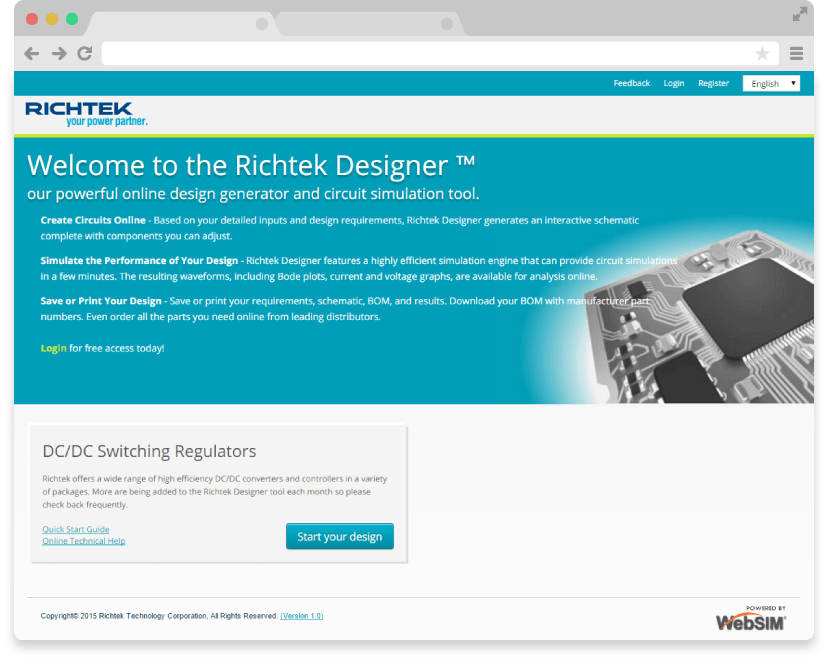The height and width of the screenshot is (667, 827).
Task: Click the green maximize window button
Action: pyautogui.click(x=72, y=20)
